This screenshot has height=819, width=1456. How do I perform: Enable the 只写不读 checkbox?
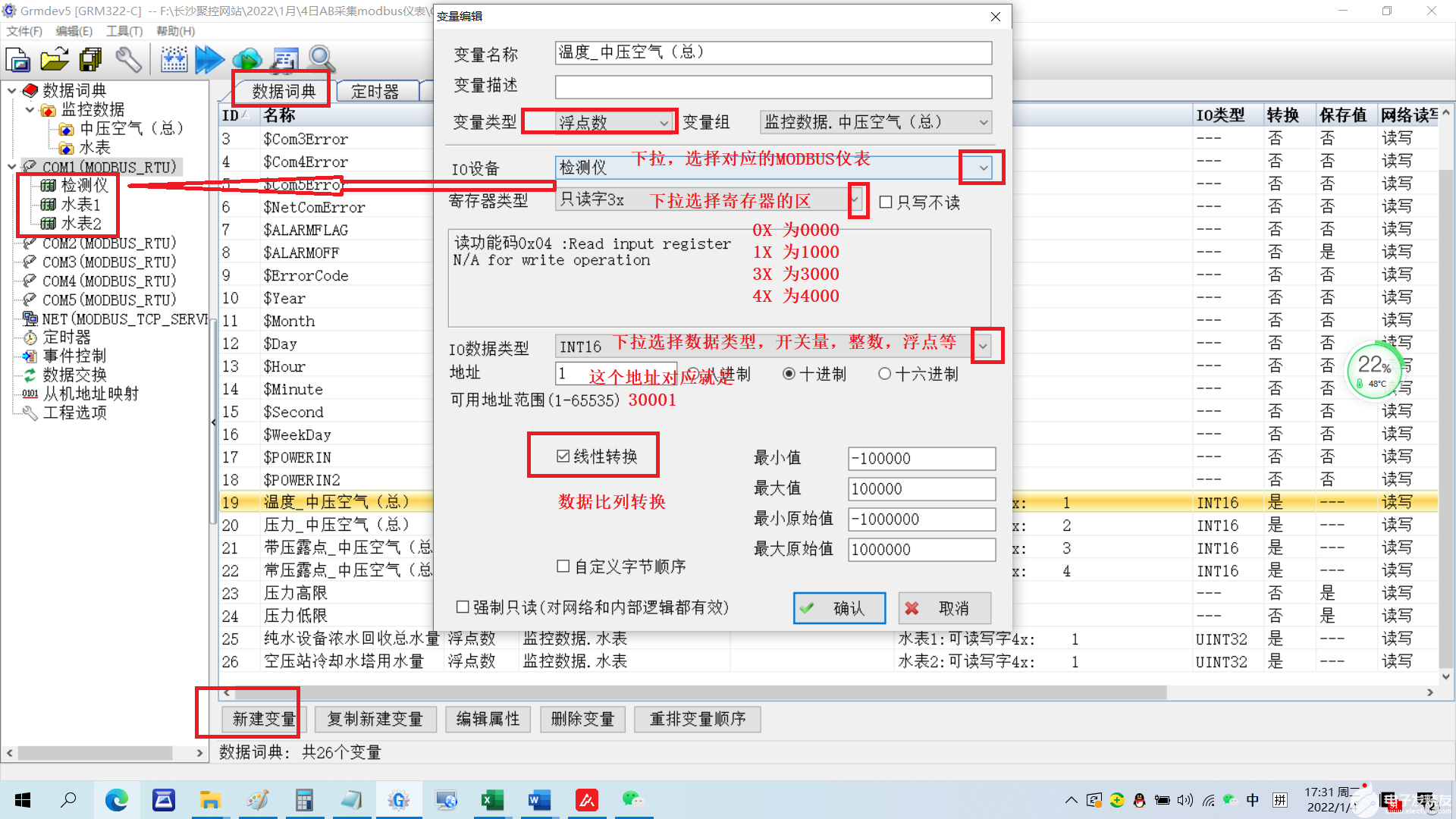[885, 202]
